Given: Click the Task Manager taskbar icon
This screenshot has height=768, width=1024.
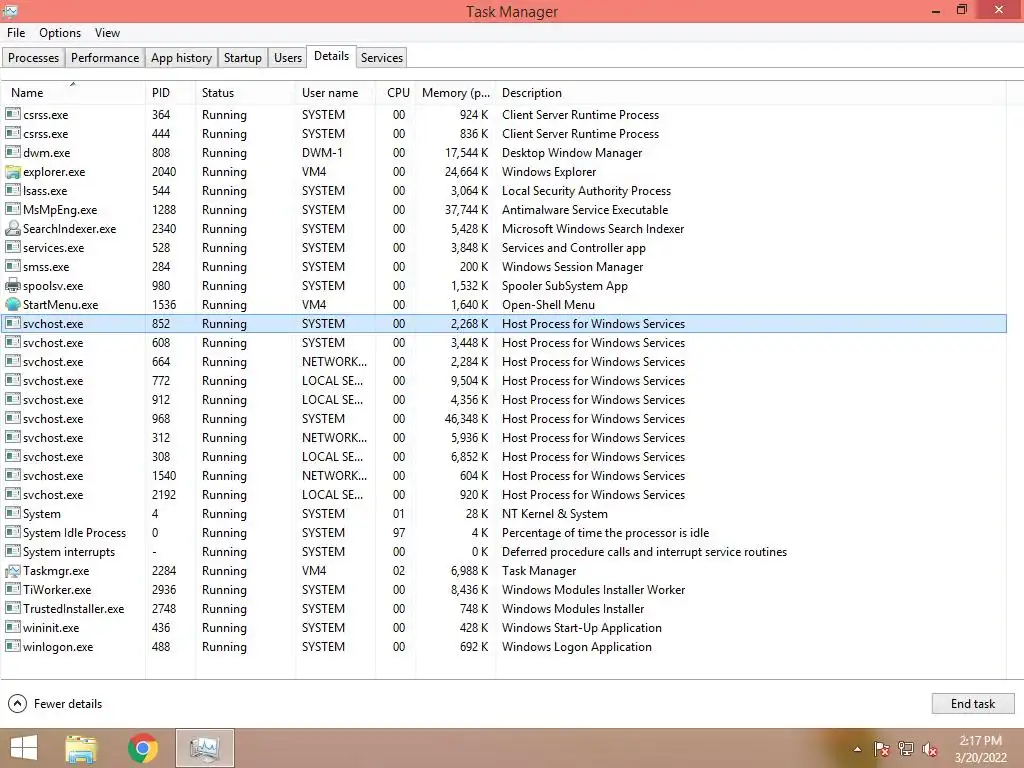Looking at the screenshot, I should [204, 748].
